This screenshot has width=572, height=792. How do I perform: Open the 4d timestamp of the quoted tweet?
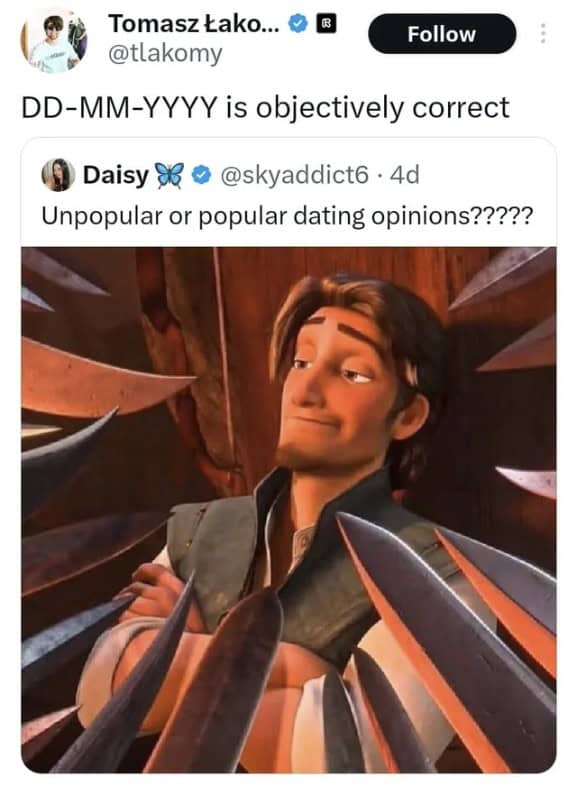[x=405, y=175]
